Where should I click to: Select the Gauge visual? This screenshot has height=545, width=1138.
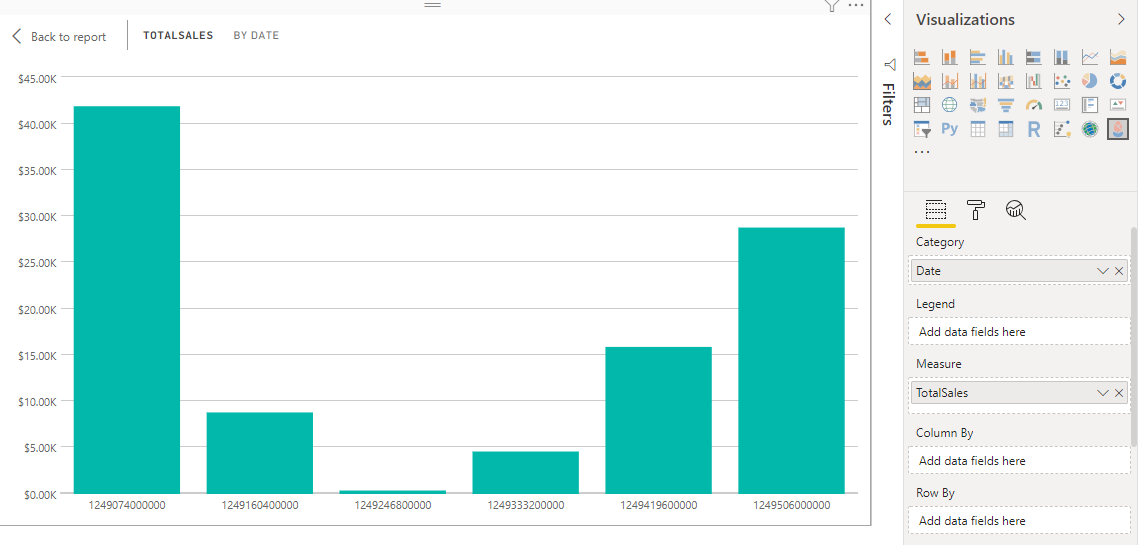(1034, 105)
